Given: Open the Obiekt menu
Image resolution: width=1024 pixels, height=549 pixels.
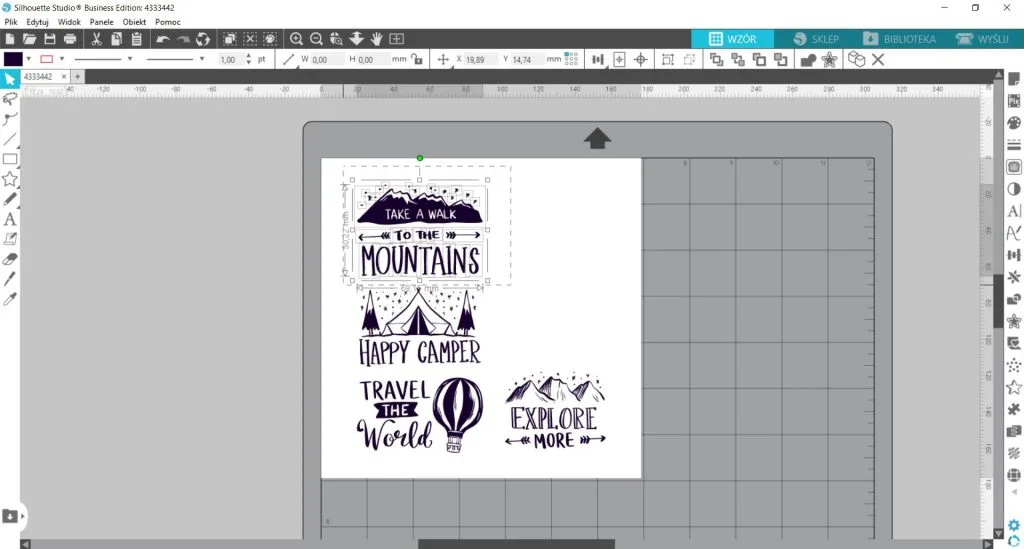Looking at the screenshot, I should coord(135,22).
